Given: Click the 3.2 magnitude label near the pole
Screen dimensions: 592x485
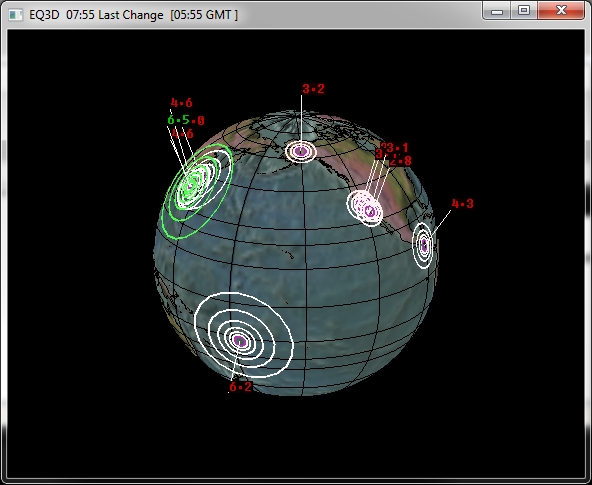Looking at the screenshot, I should click(x=313, y=89).
